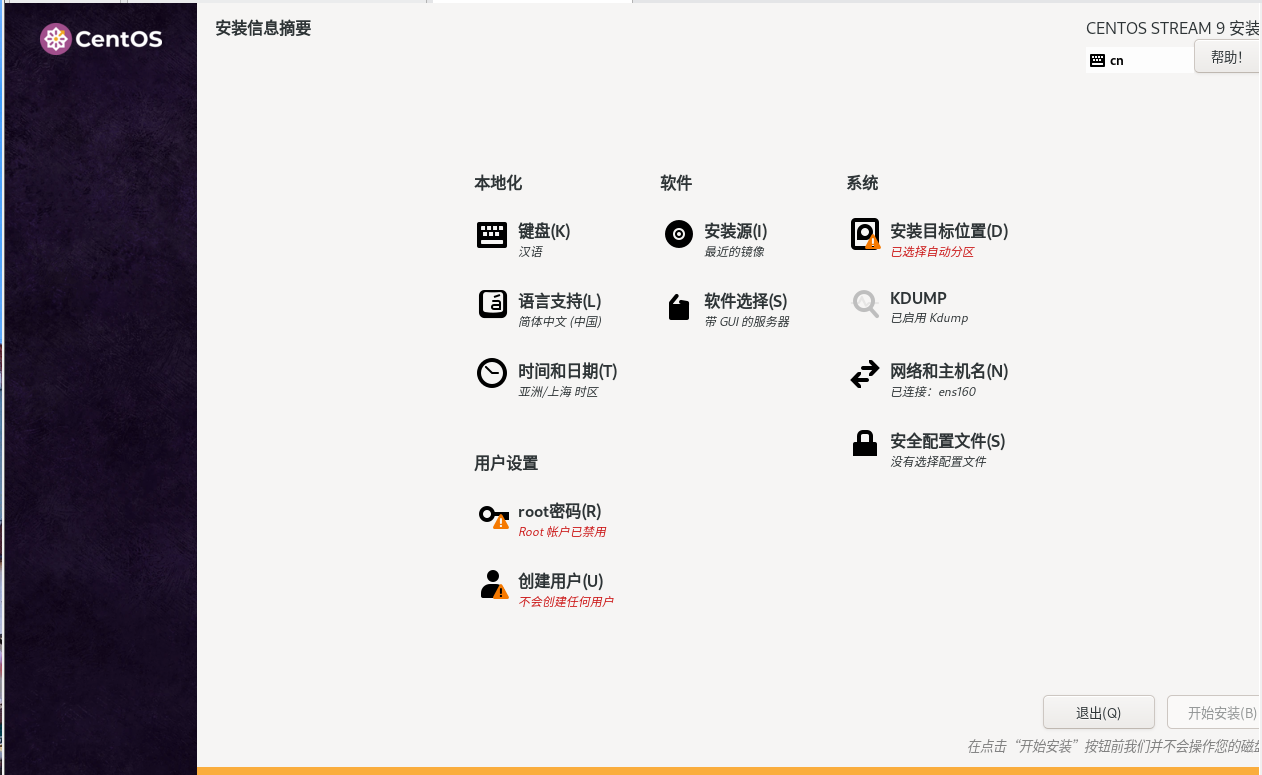Viewport: 1262px width, 775px height.
Task: Click the red warning 已选择自动分区
Action: (932, 252)
